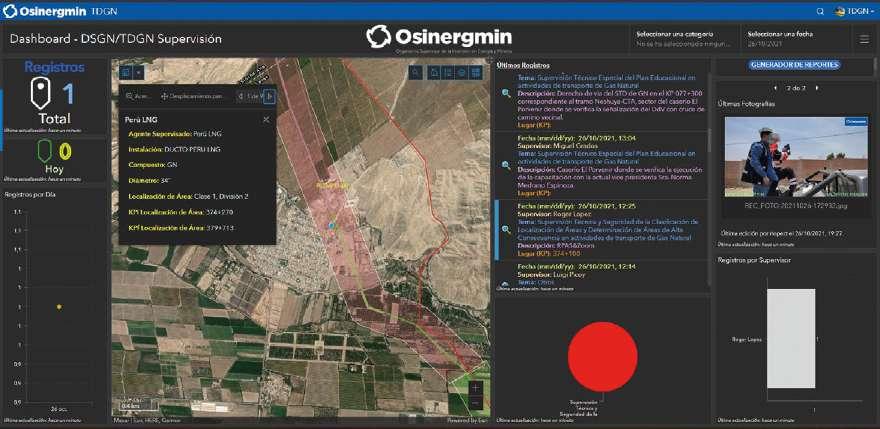Go to the previous feature in popup pager
The width and height of the screenshot is (880, 429).
click(241, 96)
